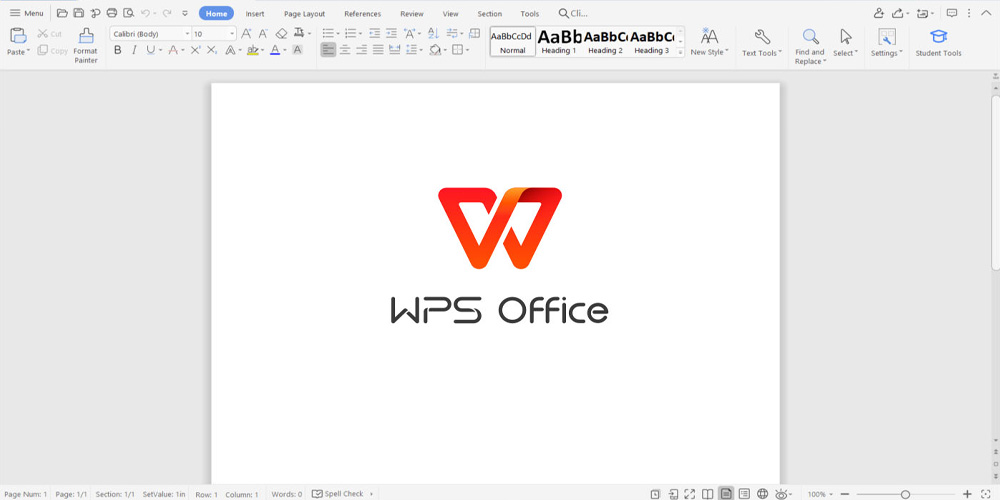Decrease paragraph indent
This screenshot has height=500, width=1000.
[374, 34]
